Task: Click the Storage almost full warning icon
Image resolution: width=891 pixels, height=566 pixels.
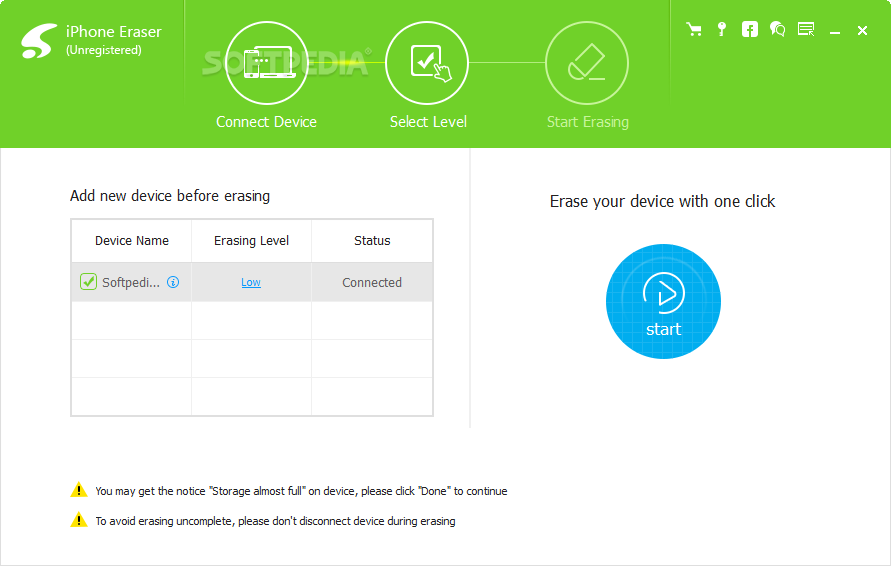Action: [79, 490]
